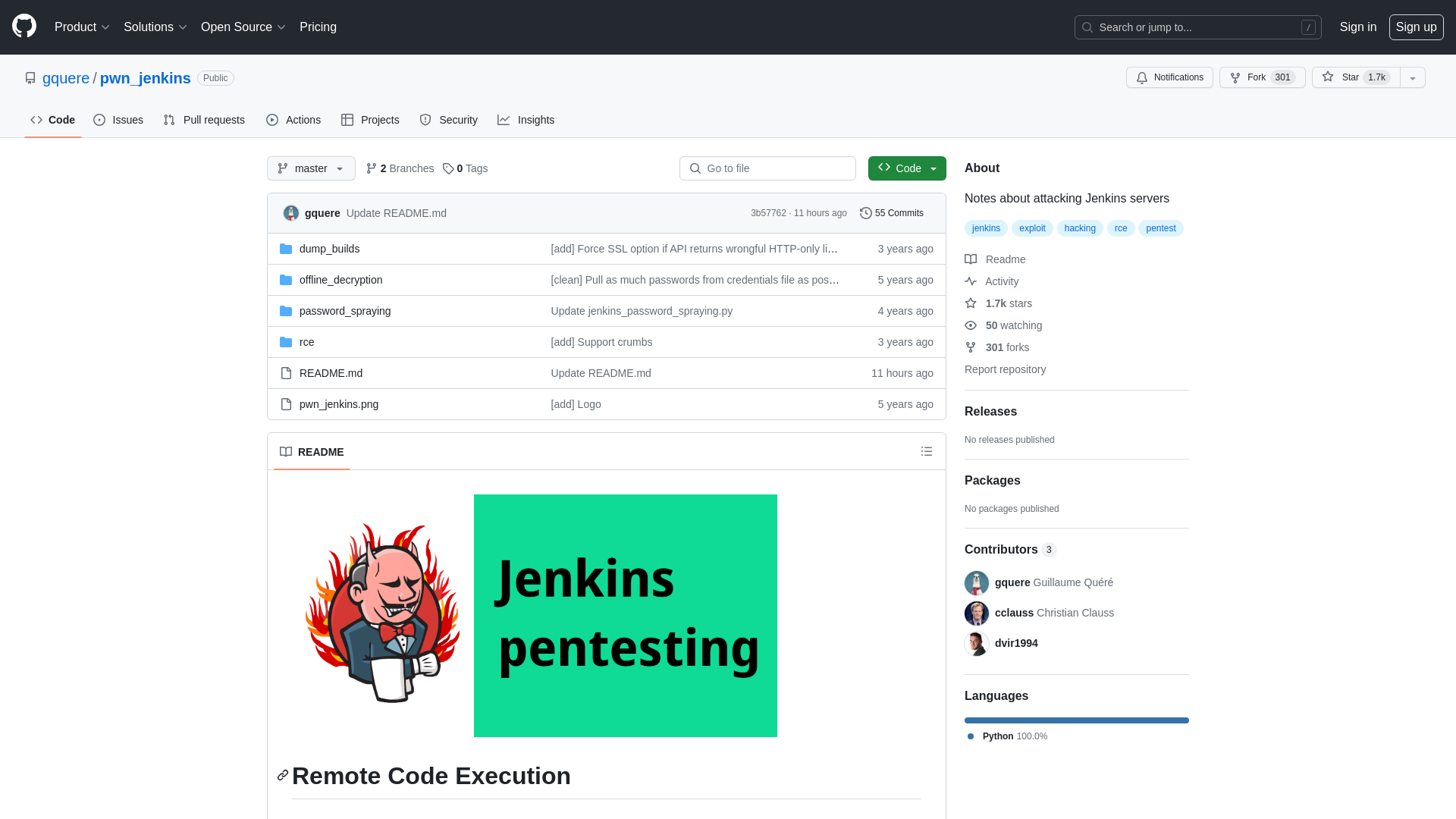Open the dump_builds folder icon

(286, 249)
